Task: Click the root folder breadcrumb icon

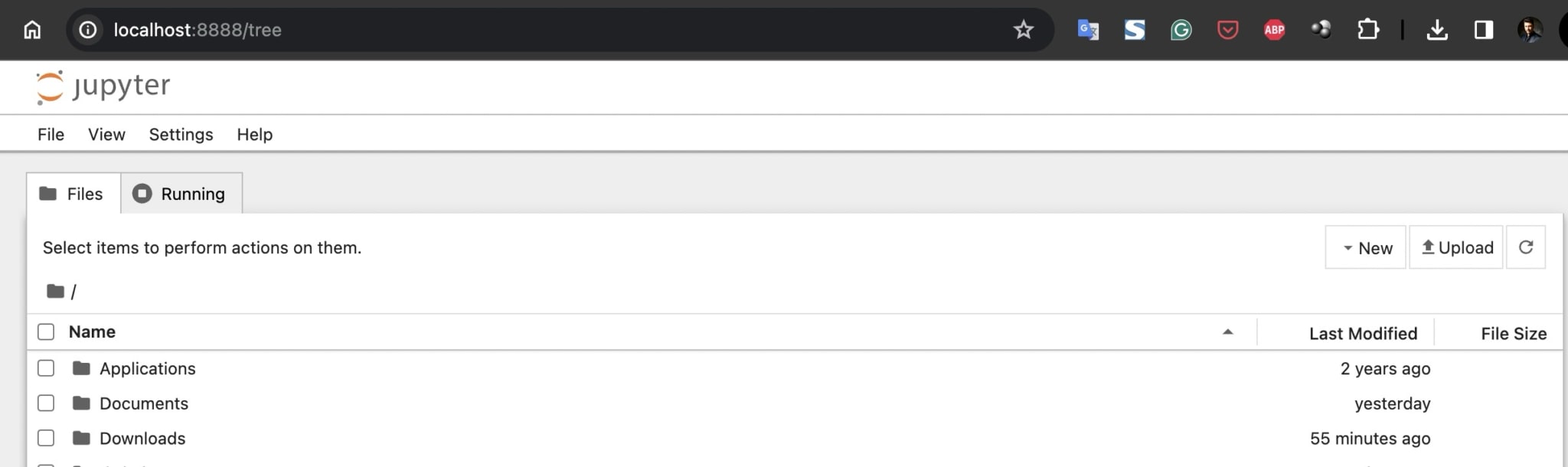Action: click(54, 290)
